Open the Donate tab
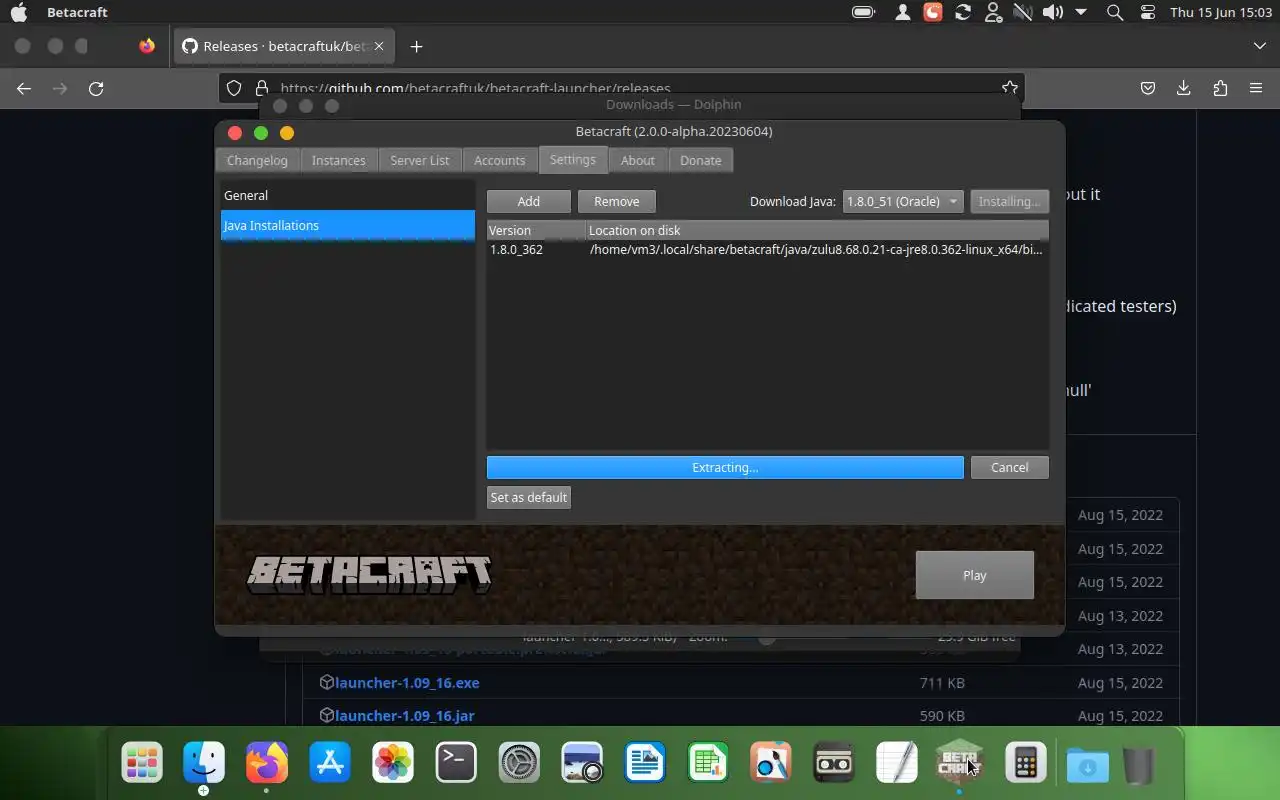This screenshot has height=800, width=1280. [701, 160]
